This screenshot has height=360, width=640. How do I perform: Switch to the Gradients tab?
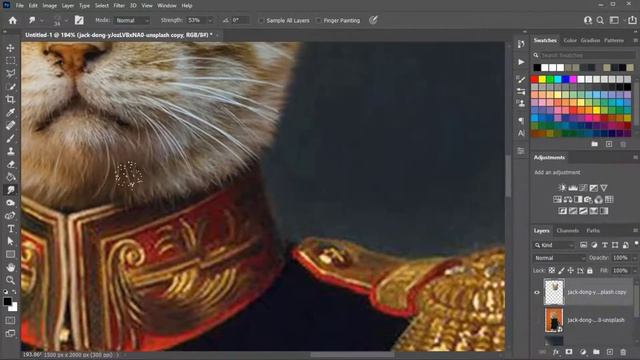click(x=590, y=40)
